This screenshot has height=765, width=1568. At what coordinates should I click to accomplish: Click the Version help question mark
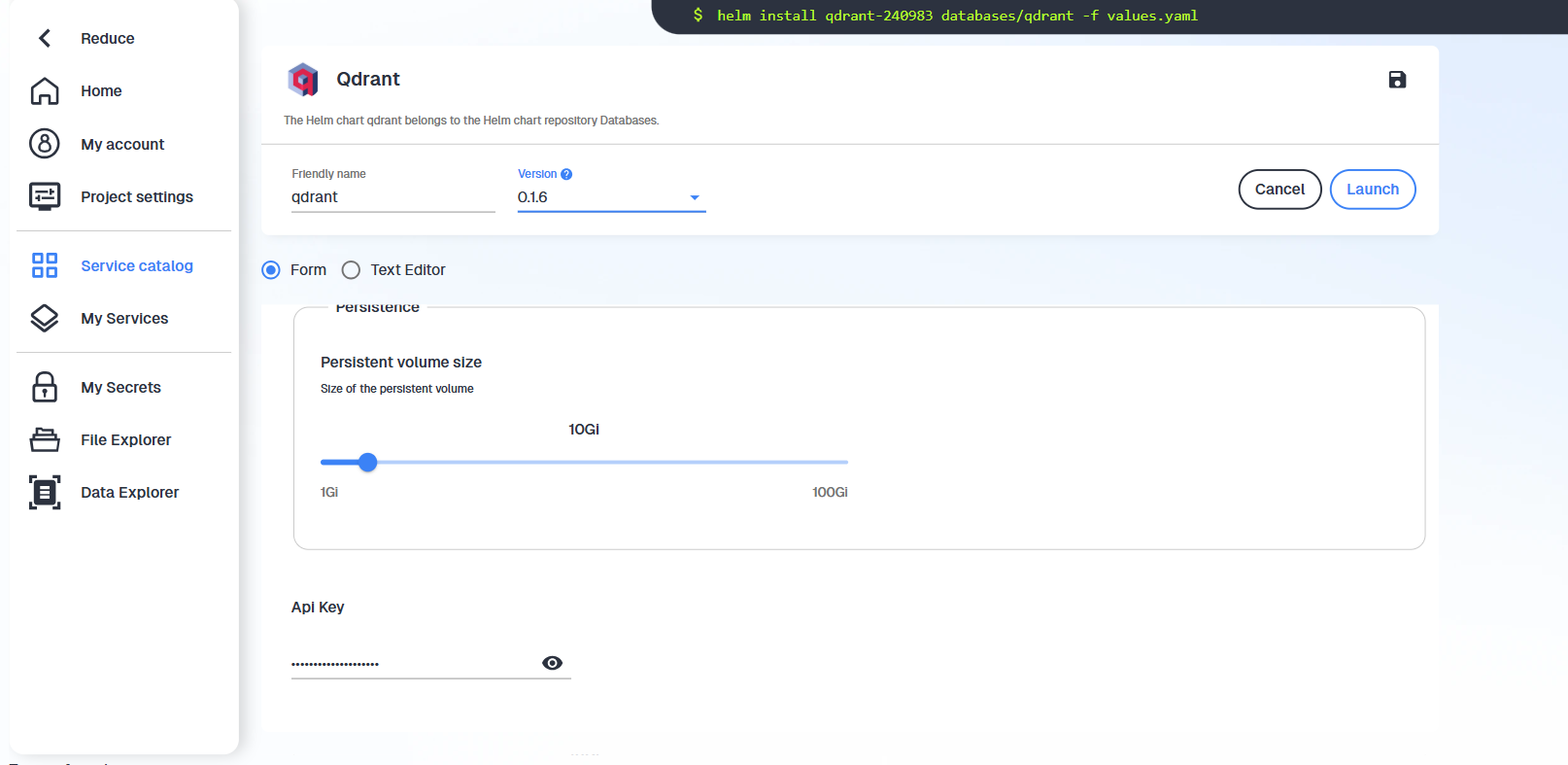566,174
